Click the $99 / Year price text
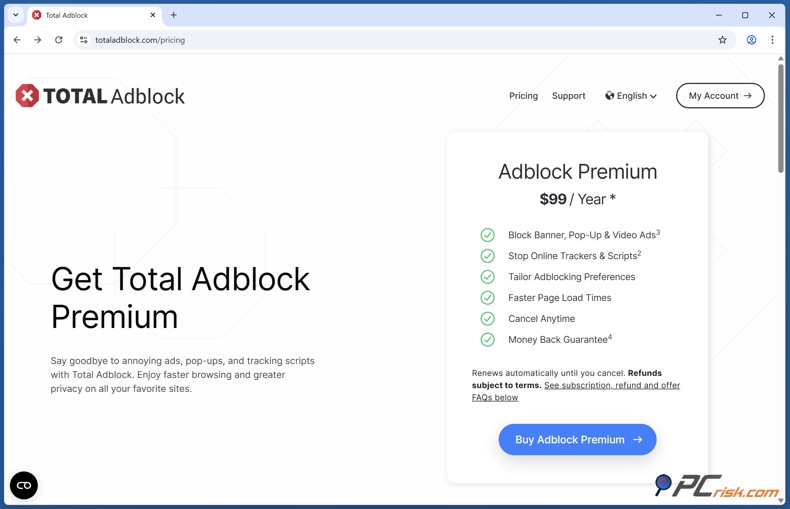Screen dimensions: 790x509 pos(577,199)
